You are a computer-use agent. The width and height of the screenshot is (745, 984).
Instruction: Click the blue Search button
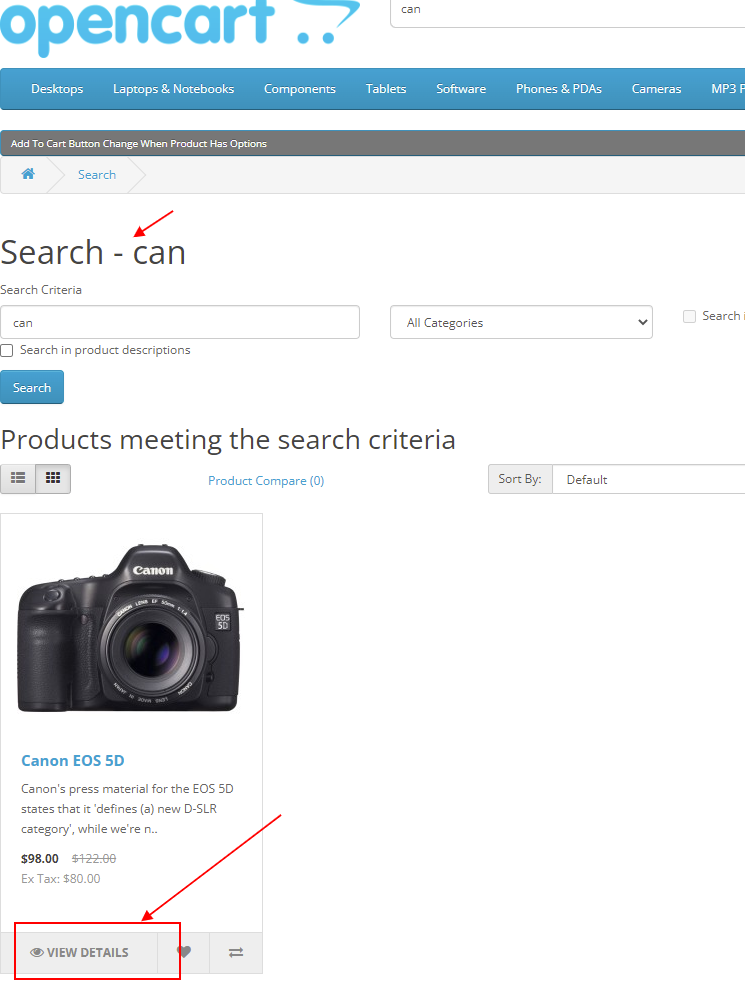pyautogui.click(x=32, y=387)
